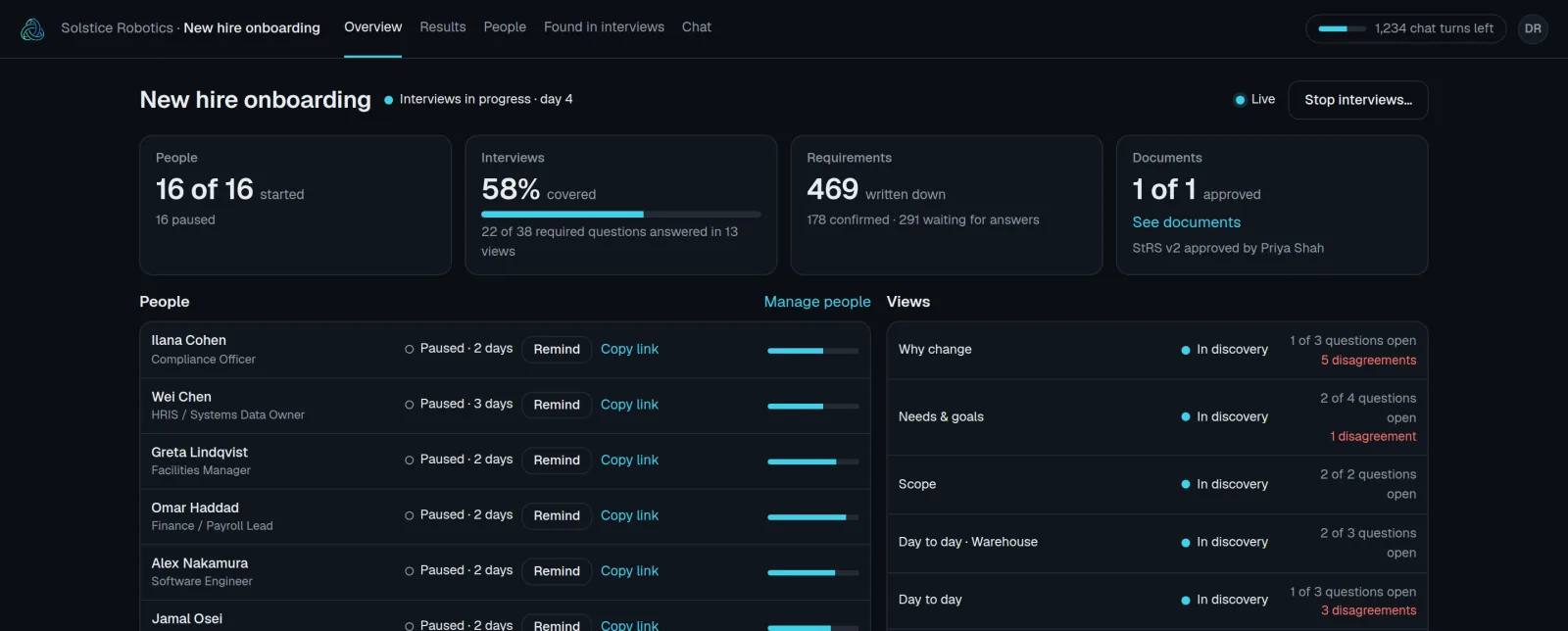Remind Ilana Cohen

point(557,349)
